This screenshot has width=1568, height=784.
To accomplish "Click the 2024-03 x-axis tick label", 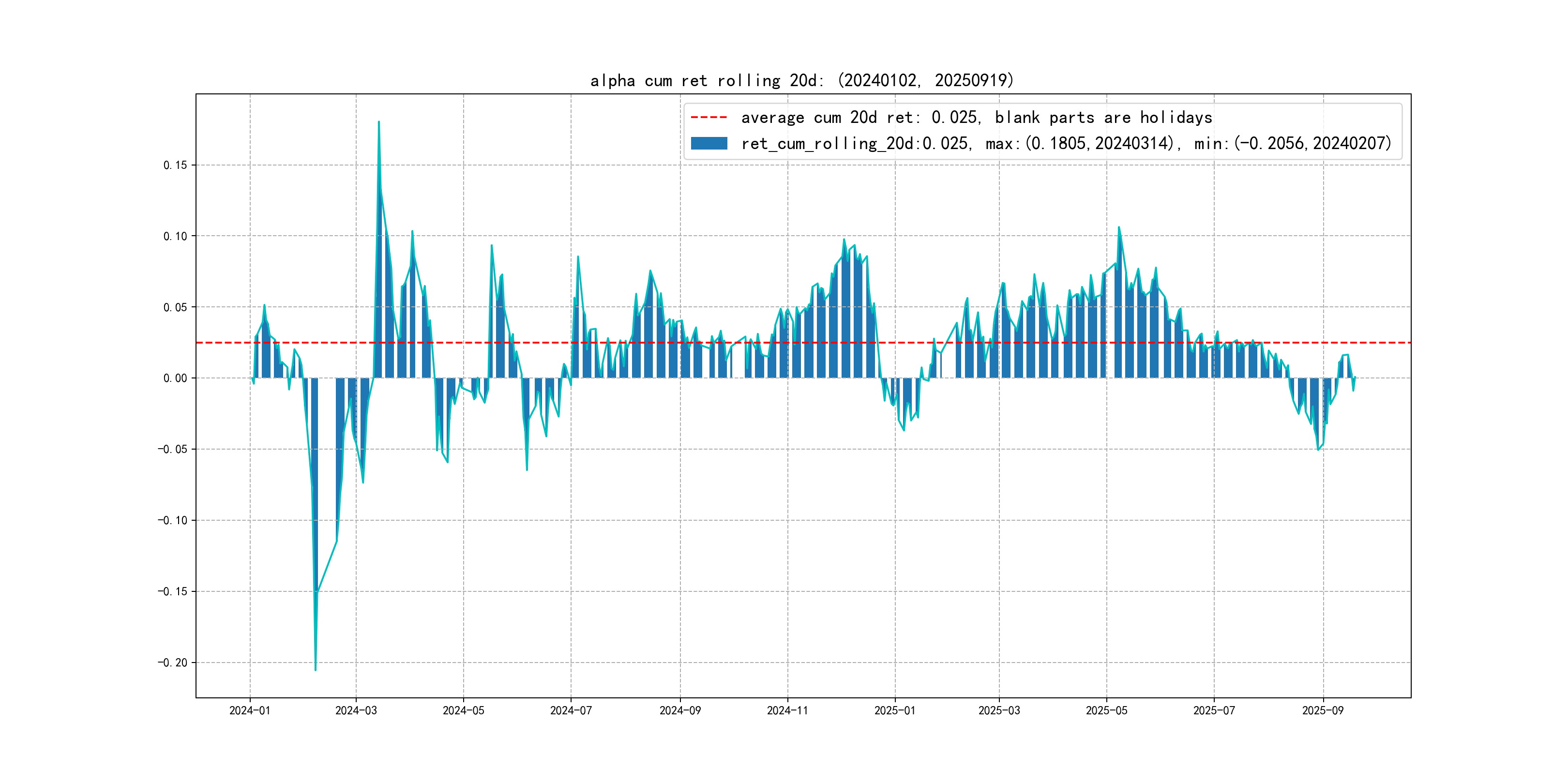I will [356, 710].
